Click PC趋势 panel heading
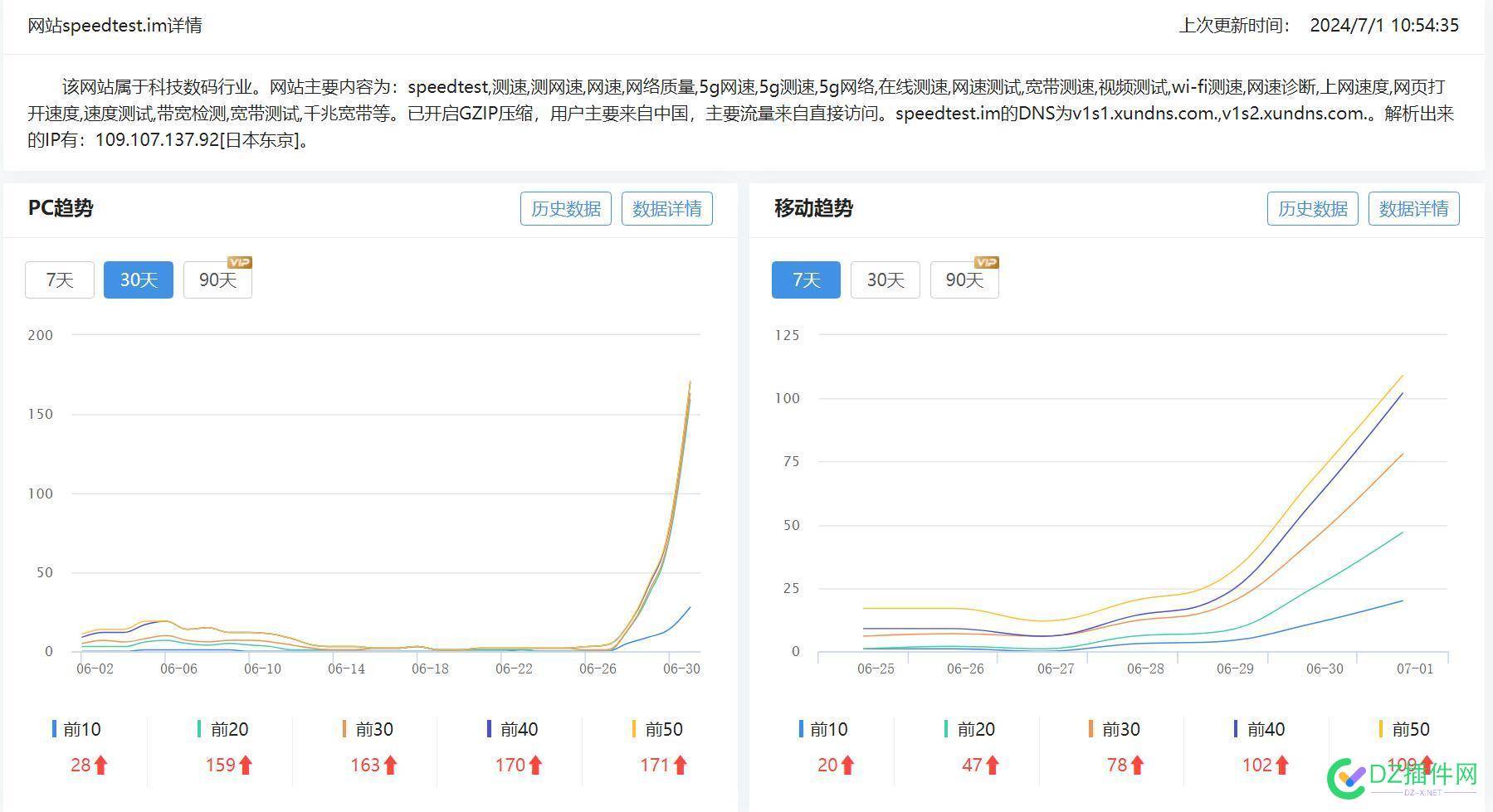The height and width of the screenshot is (812, 1493). tap(61, 208)
